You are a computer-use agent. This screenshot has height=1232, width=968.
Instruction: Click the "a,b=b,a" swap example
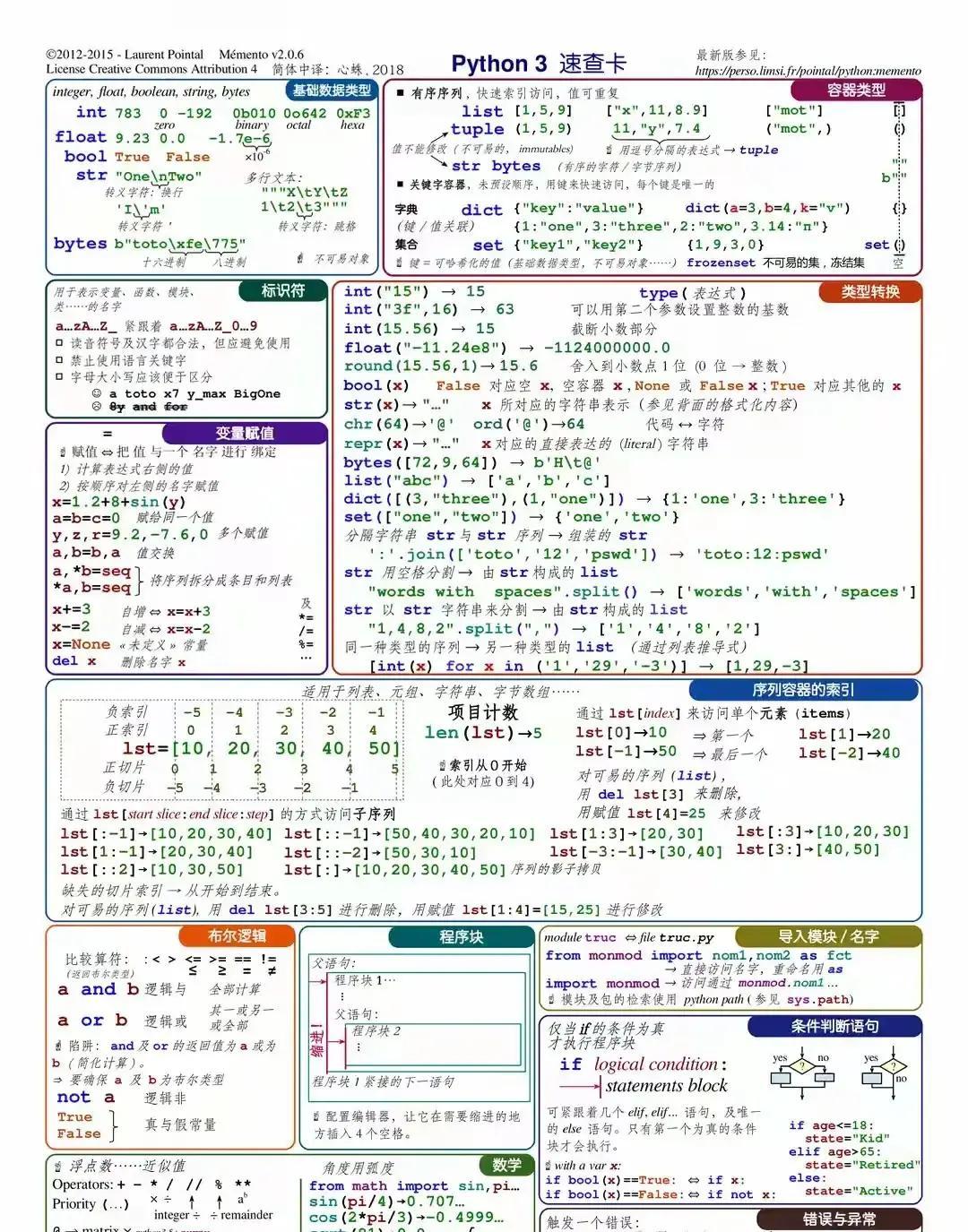coord(86,553)
